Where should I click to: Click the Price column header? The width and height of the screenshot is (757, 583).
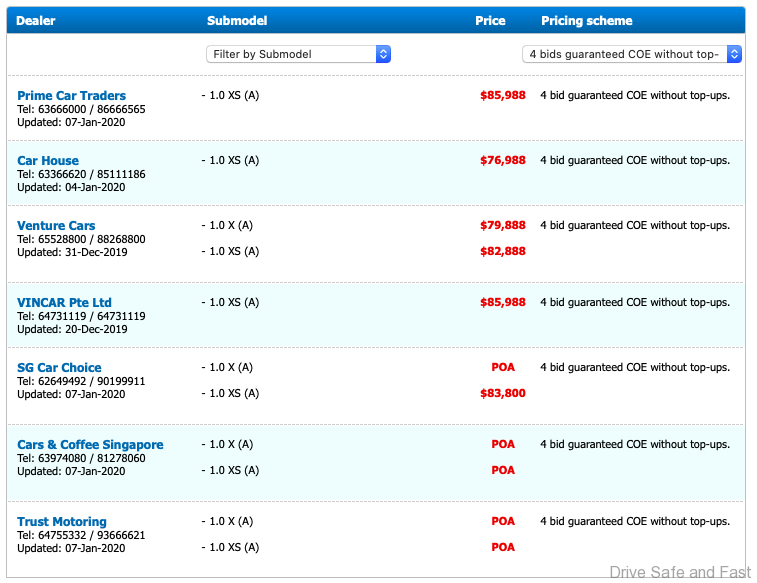[x=490, y=21]
